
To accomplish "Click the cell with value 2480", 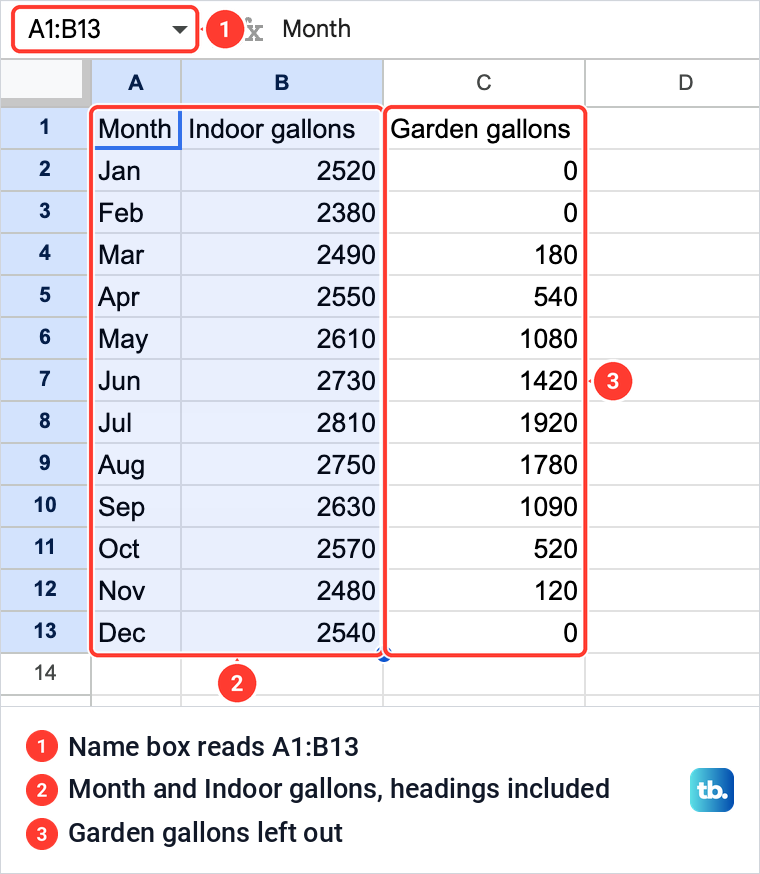I will coord(282,590).
